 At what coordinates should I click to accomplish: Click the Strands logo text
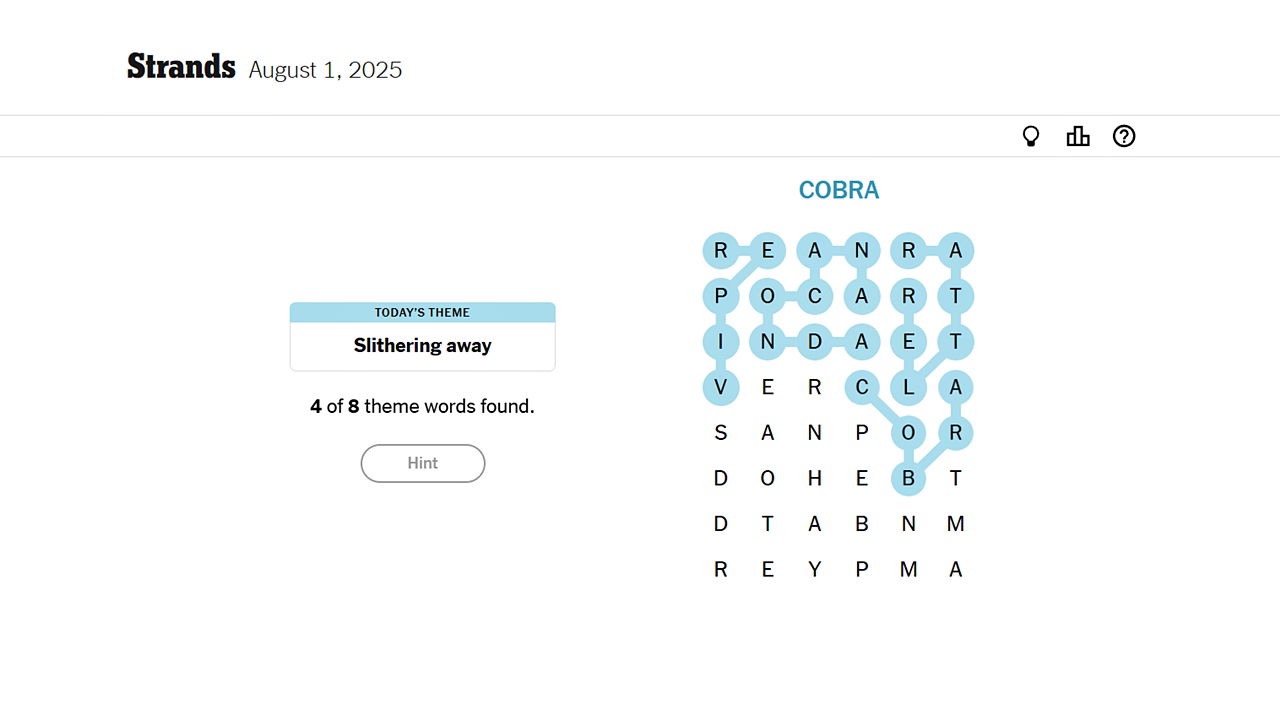pyautogui.click(x=181, y=66)
